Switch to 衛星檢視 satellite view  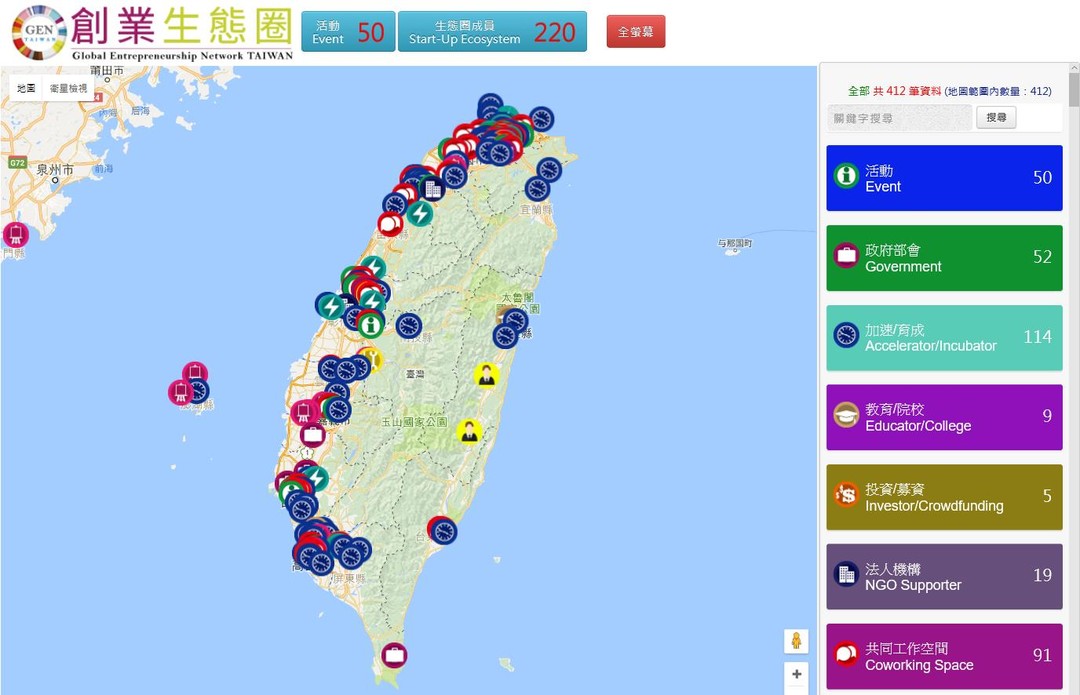click(68, 88)
